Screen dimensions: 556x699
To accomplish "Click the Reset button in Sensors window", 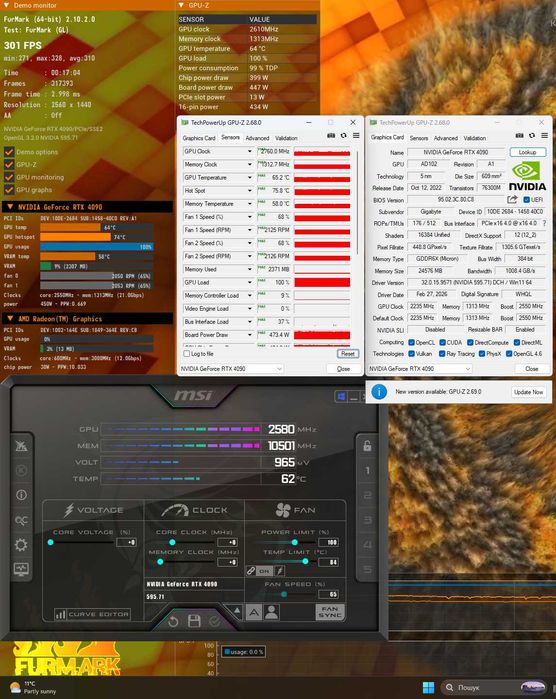I will click(348, 354).
